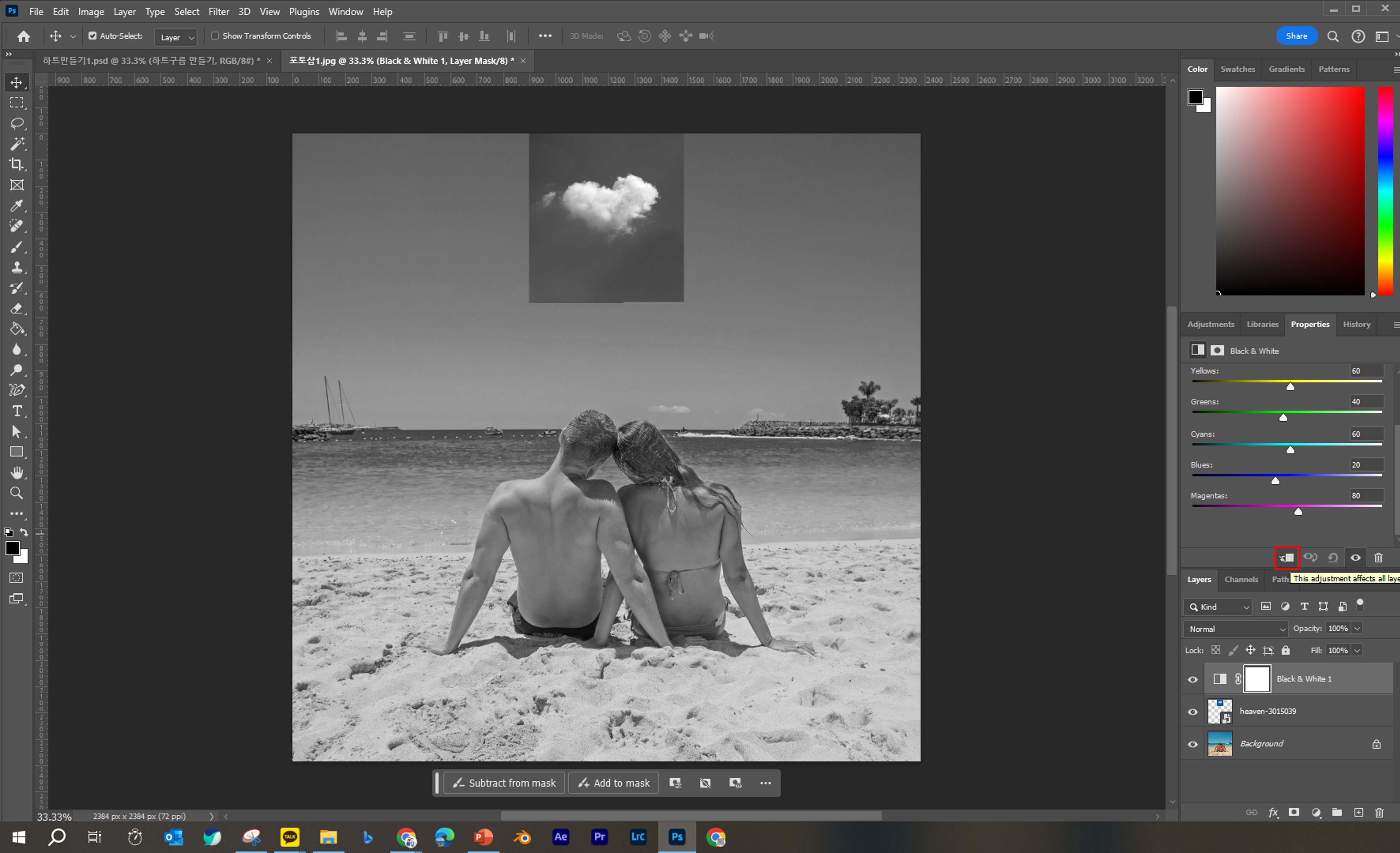Image resolution: width=1400 pixels, height=853 pixels.
Task: Select the Horizontal Type tool
Action: [x=17, y=410]
